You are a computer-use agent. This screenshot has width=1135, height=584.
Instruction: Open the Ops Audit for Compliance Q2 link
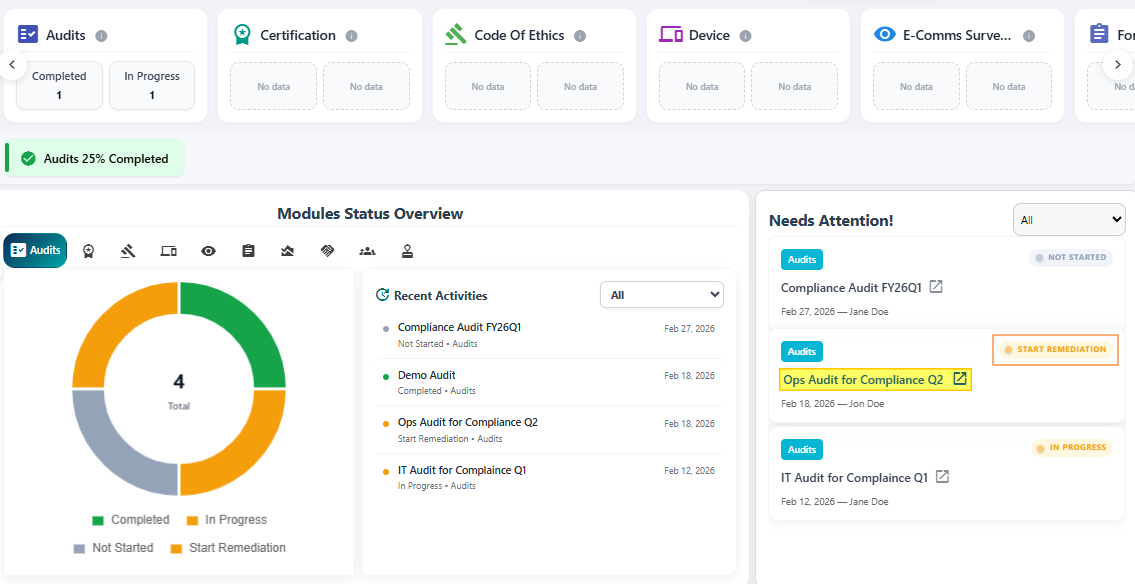[866, 379]
